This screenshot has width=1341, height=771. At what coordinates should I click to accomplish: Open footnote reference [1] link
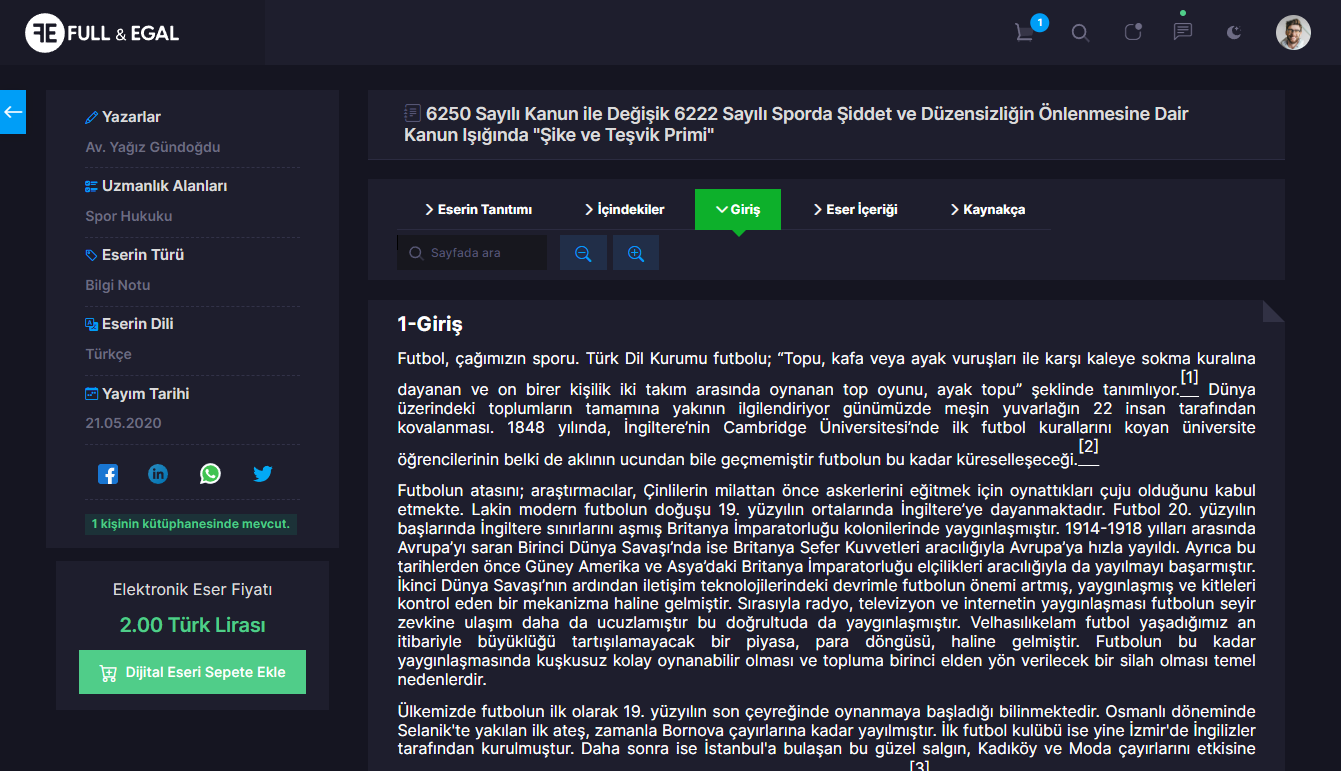click(x=1189, y=379)
